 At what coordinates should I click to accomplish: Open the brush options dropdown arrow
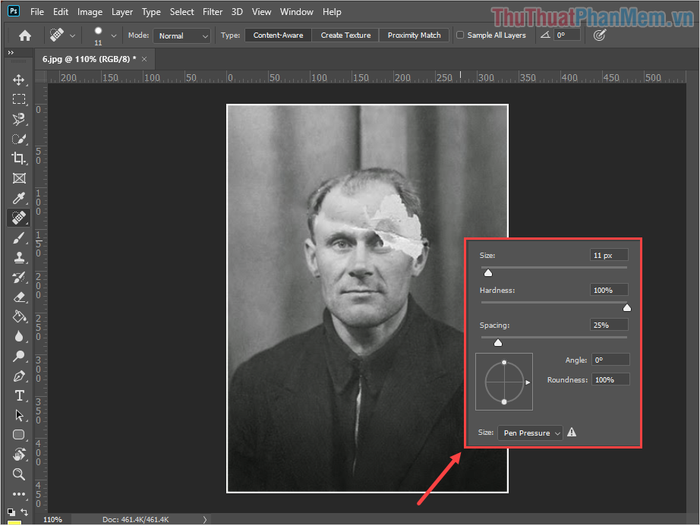click(113, 35)
